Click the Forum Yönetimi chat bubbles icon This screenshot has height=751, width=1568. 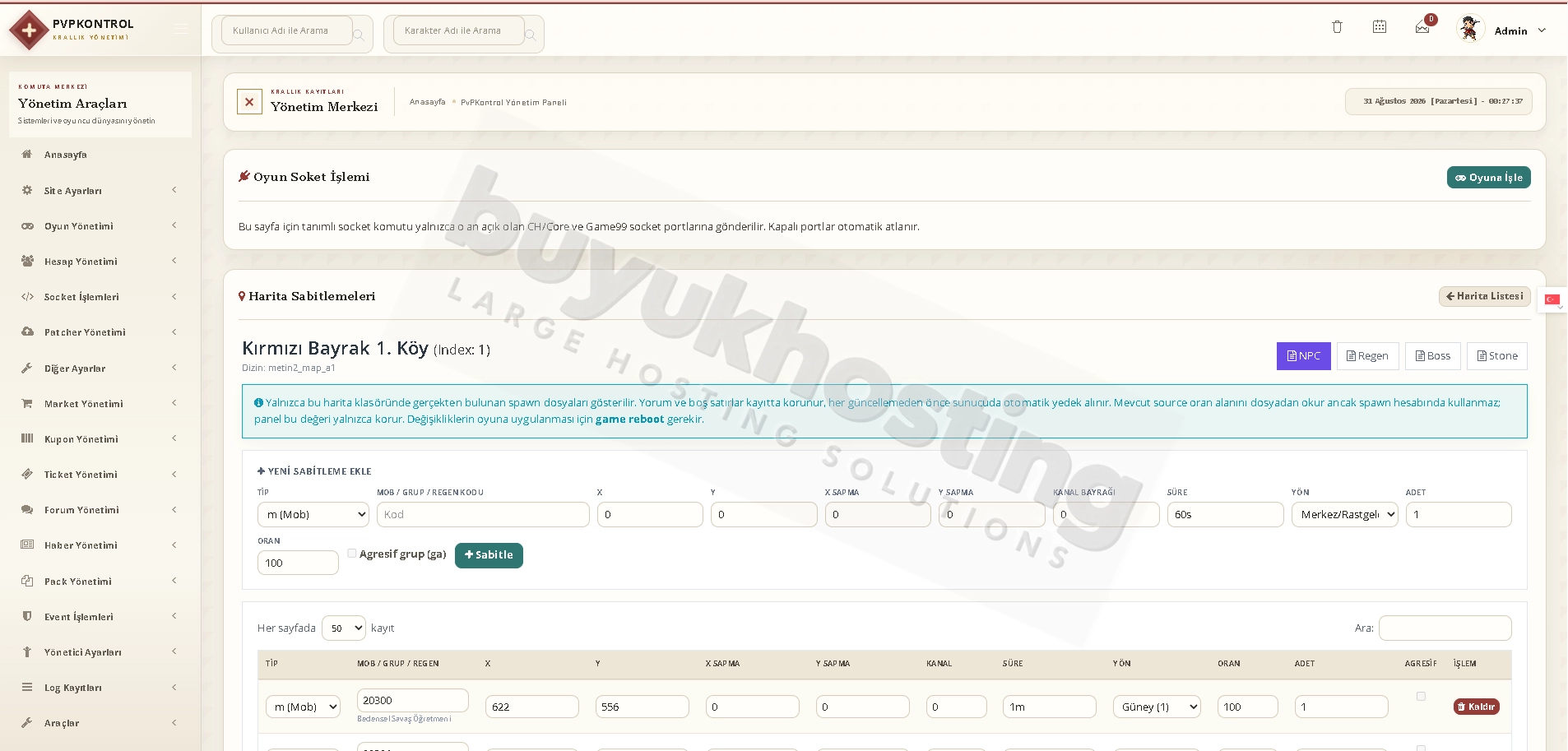pos(27,510)
